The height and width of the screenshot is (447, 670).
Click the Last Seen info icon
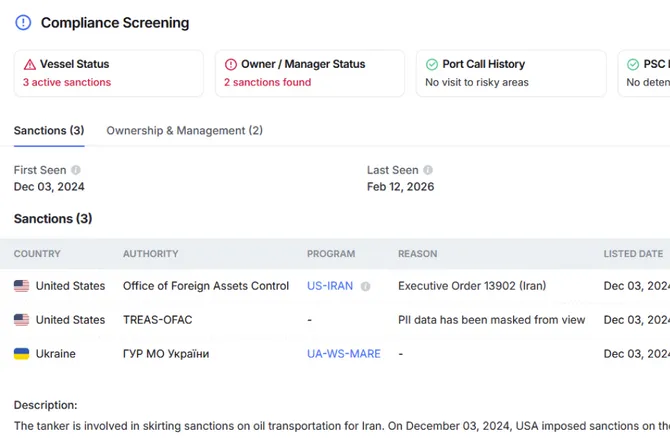coord(428,170)
